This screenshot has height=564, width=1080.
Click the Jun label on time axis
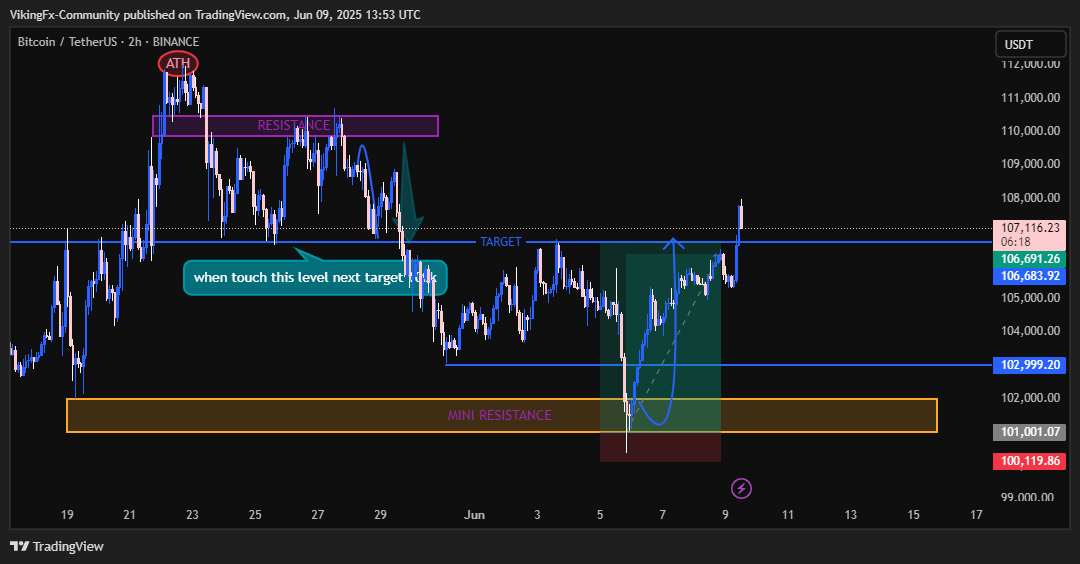coord(475,515)
